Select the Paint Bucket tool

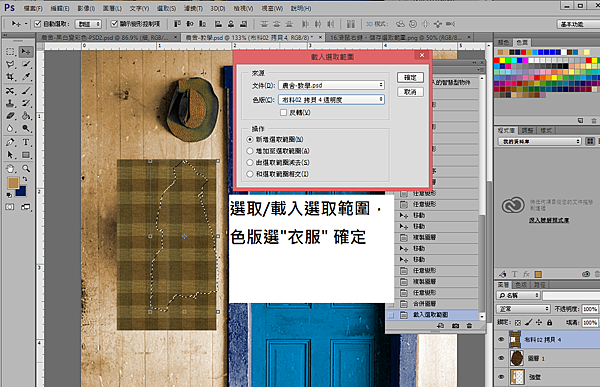26,116
